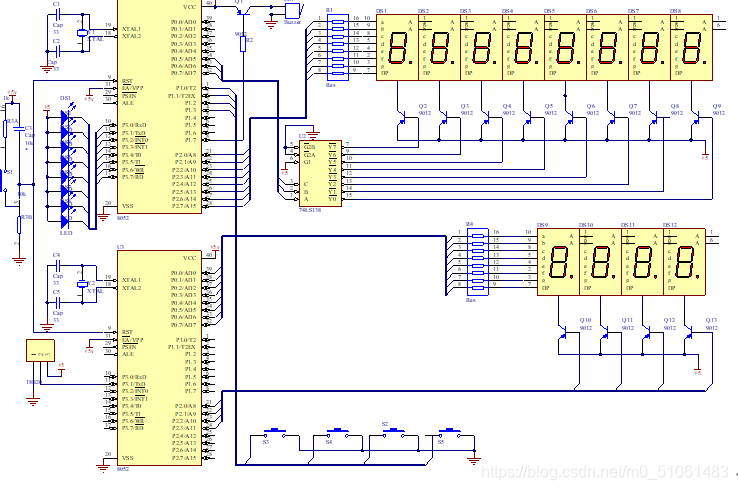The width and height of the screenshot is (738, 490).
Task: Select resistor network R1
Action: click(336, 46)
